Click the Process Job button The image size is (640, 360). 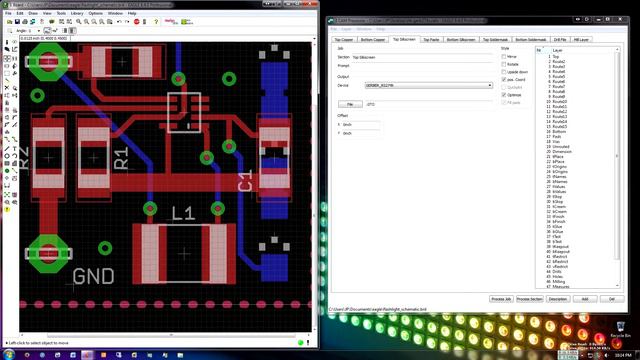point(501,299)
